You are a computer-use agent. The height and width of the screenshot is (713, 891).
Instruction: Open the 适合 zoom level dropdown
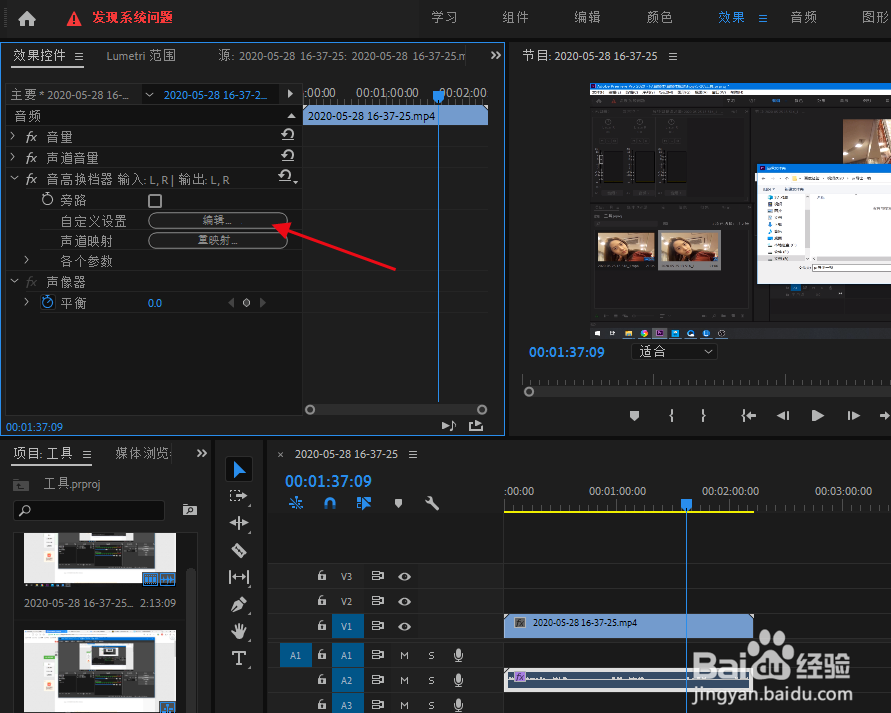click(676, 352)
